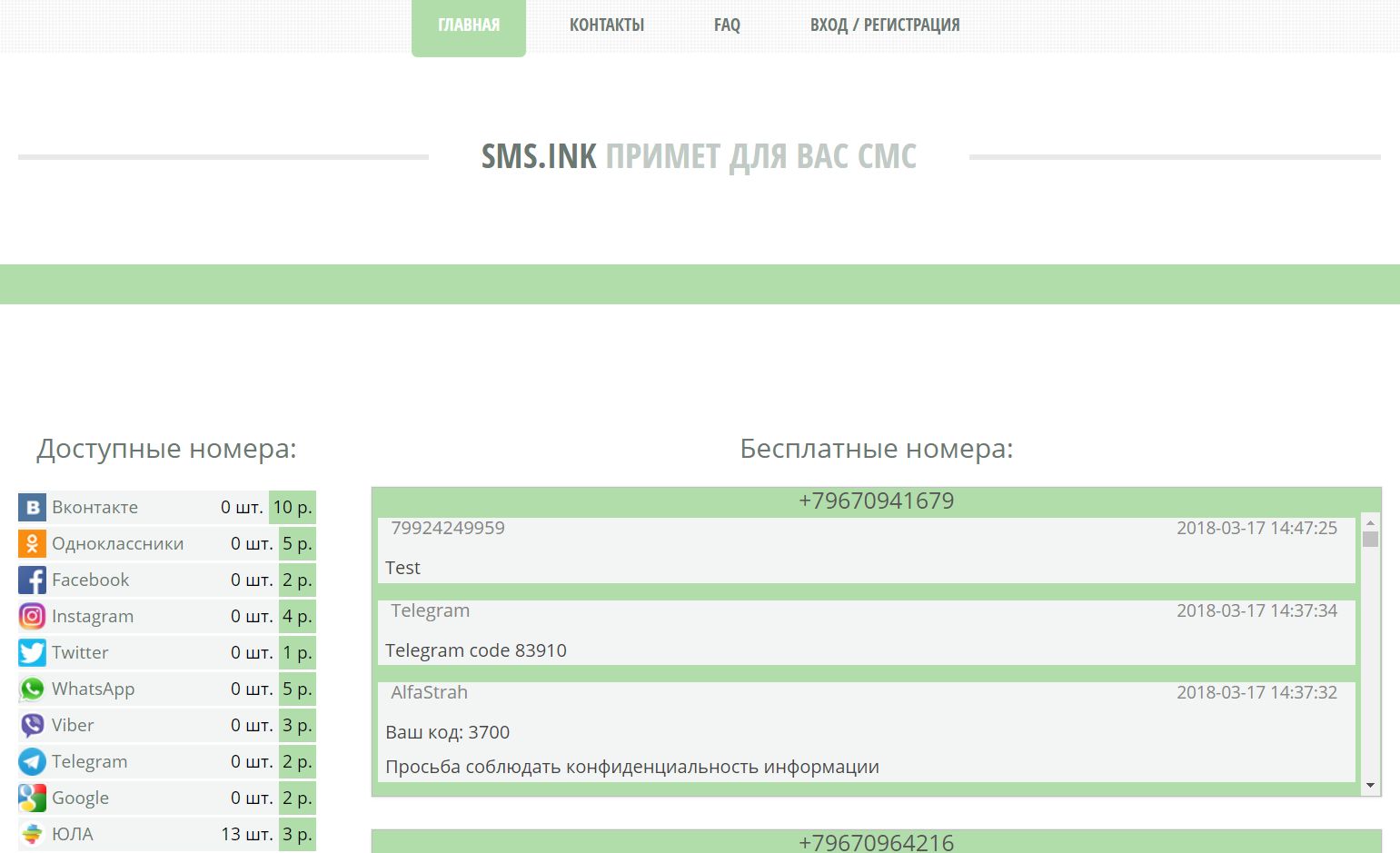The image size is (1400, 853).
Task: Open the ГЛАВНАЯ navigation tab
Action: 469,25
